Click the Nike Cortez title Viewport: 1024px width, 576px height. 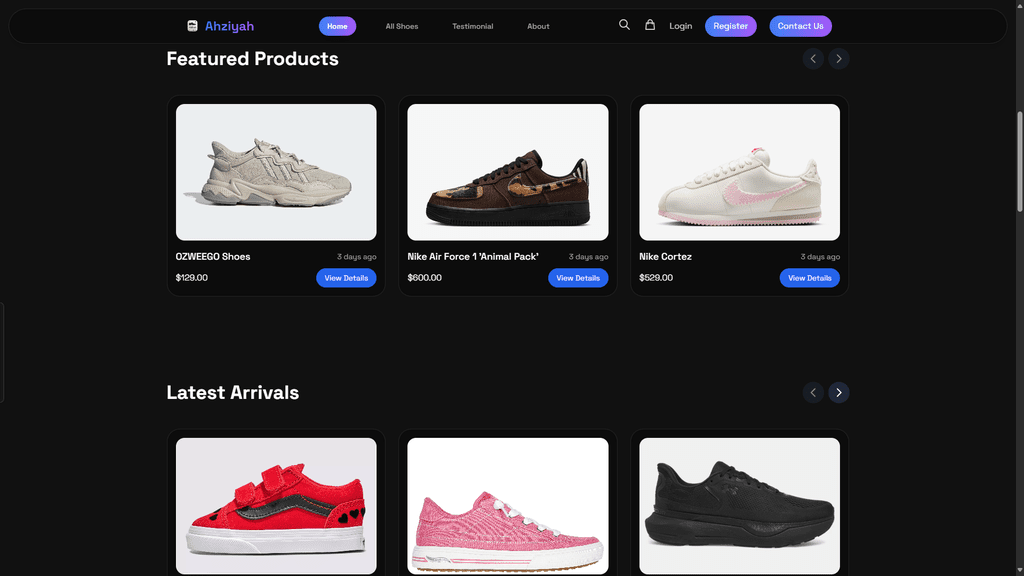click(665, 257)
